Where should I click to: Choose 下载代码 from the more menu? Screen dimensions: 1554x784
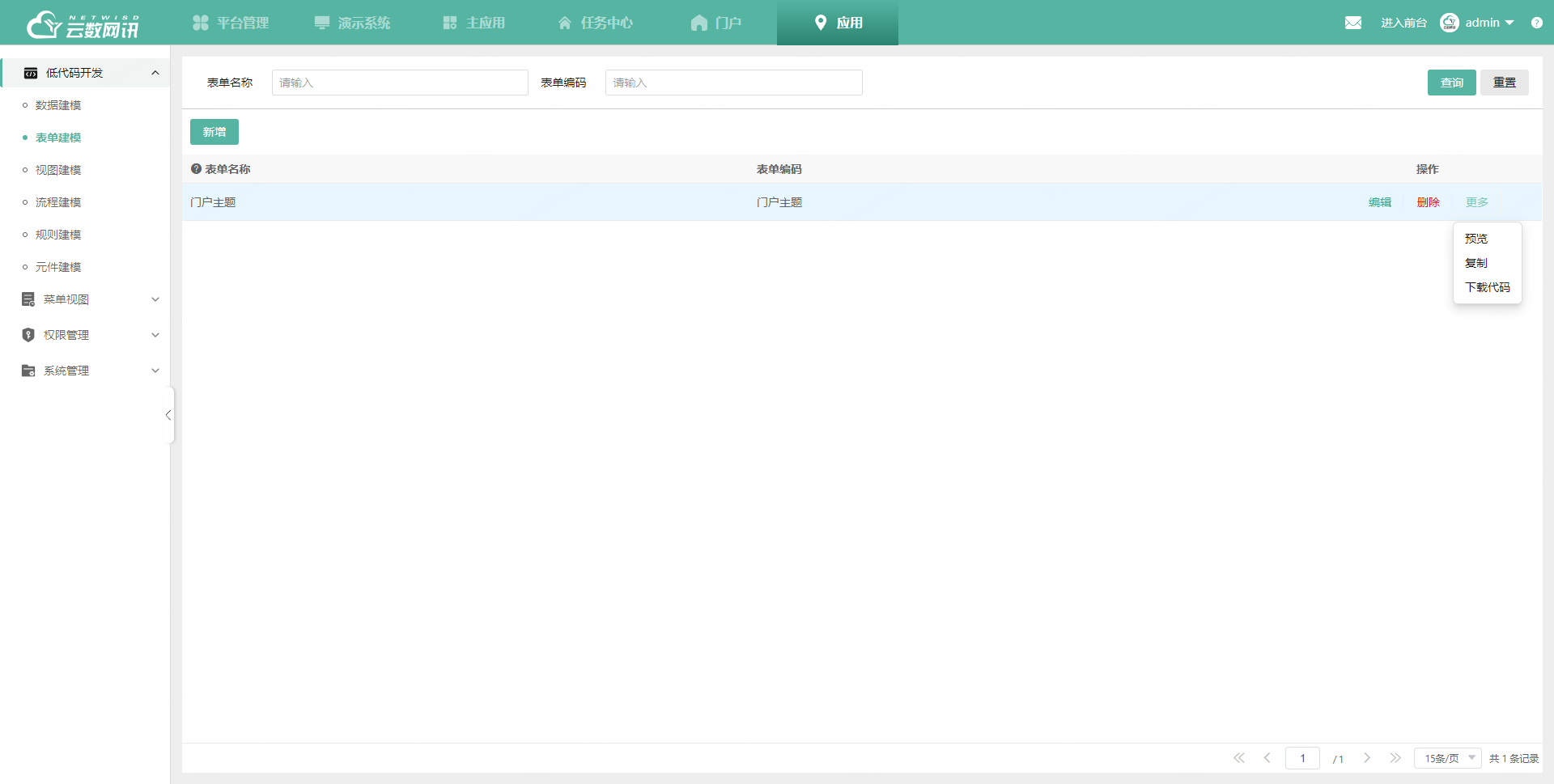tap(1487, 287)
